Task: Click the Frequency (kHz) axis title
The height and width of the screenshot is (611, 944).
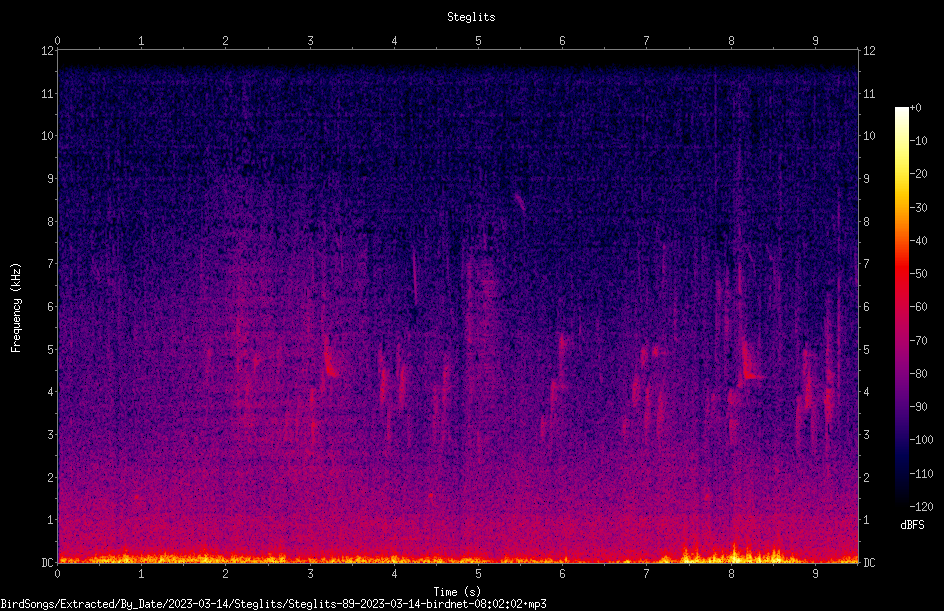Action: tap(16, 308)
